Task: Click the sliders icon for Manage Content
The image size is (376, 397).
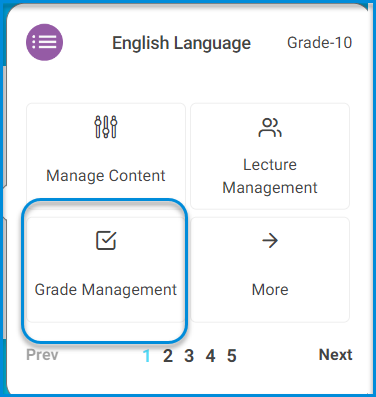Action: (x=106, y=127)
